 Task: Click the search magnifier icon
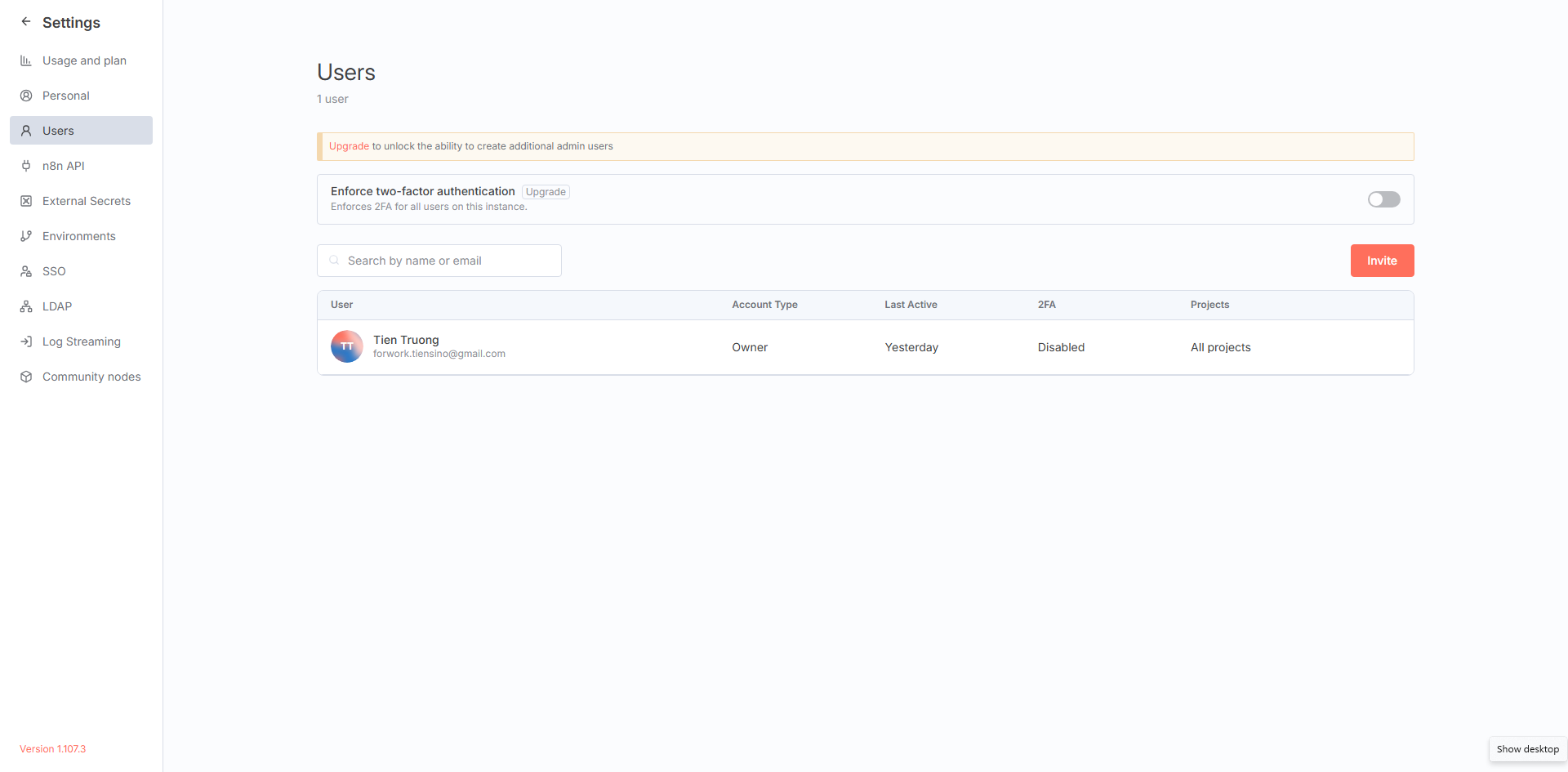click(x=334, y=261)
